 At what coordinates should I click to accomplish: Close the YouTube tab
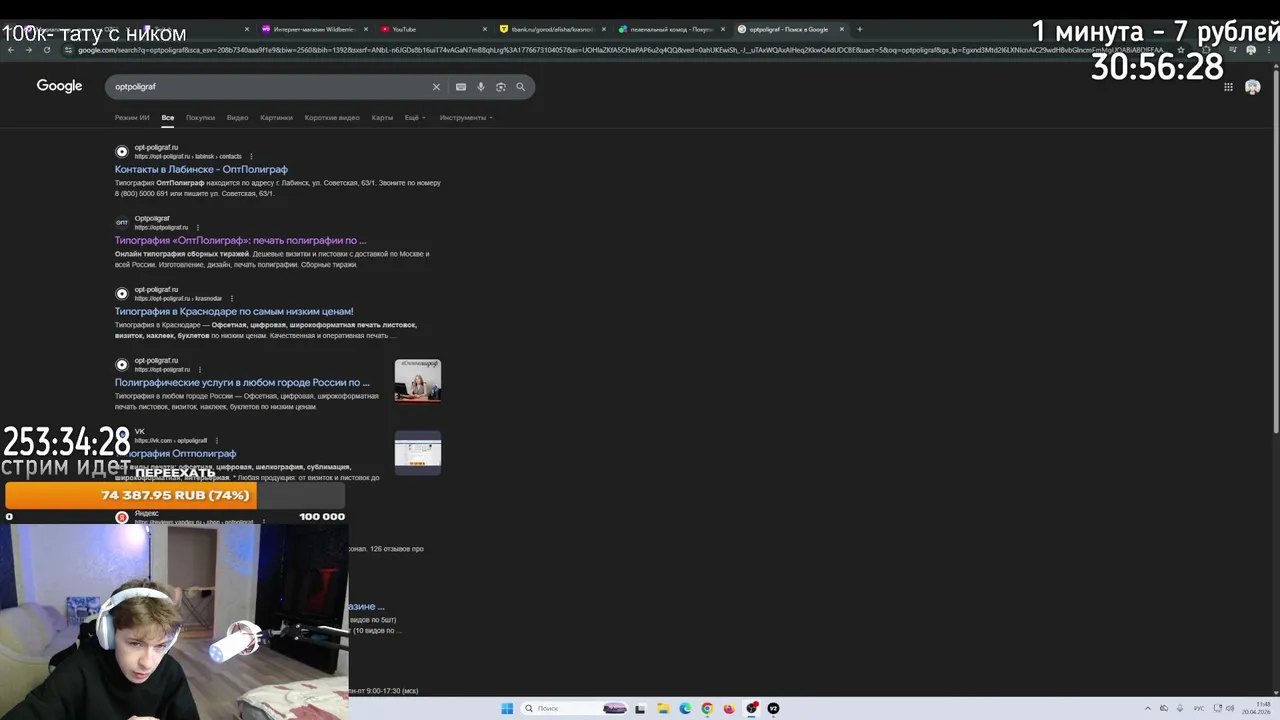click(x=485, y=29)
